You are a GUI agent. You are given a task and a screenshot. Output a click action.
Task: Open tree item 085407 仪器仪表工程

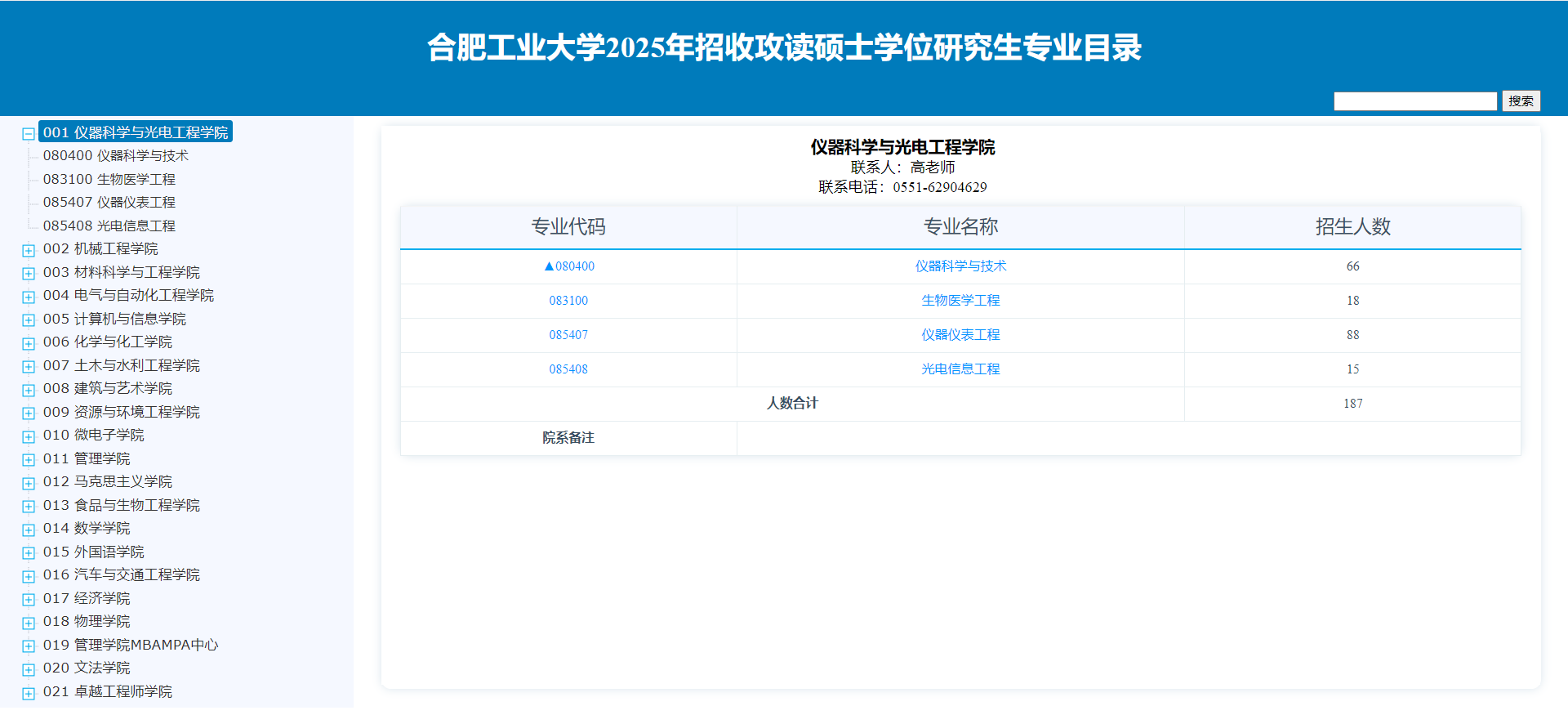[x=109, y=202]
